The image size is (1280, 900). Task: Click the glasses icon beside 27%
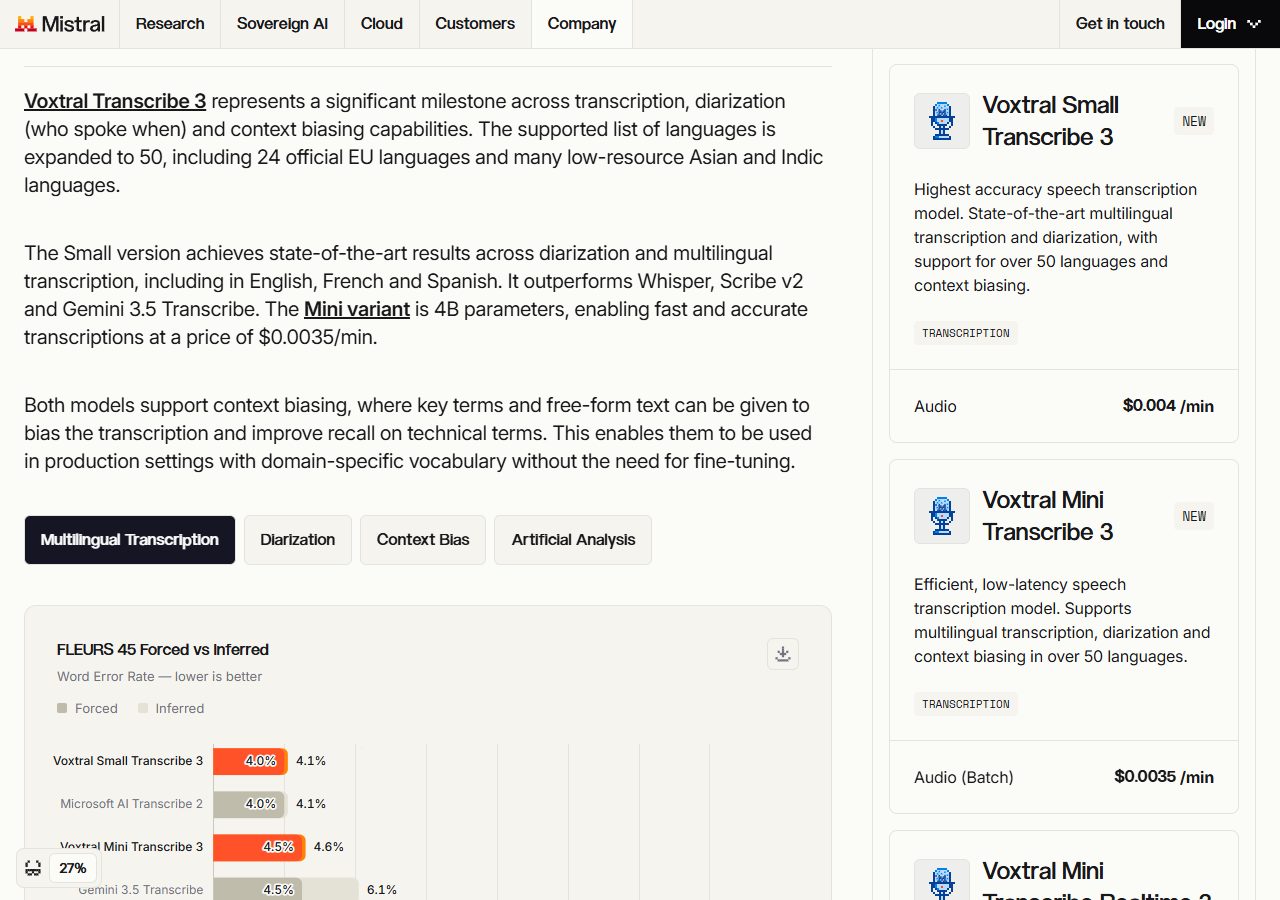point(33,868)
